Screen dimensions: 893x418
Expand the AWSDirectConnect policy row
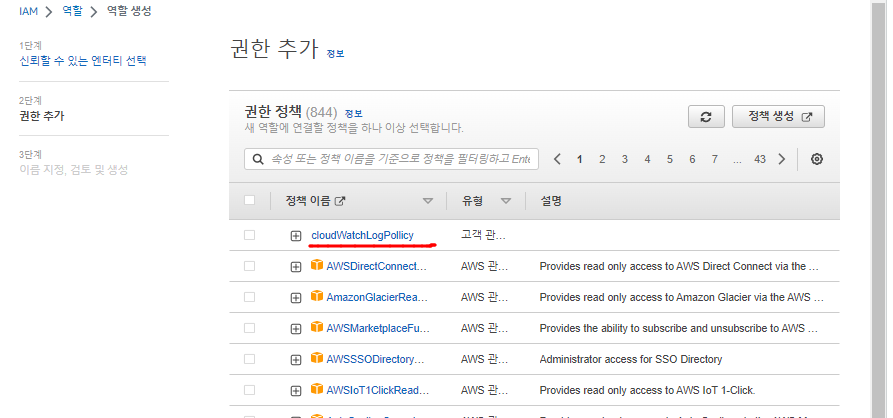coord(296,267)
